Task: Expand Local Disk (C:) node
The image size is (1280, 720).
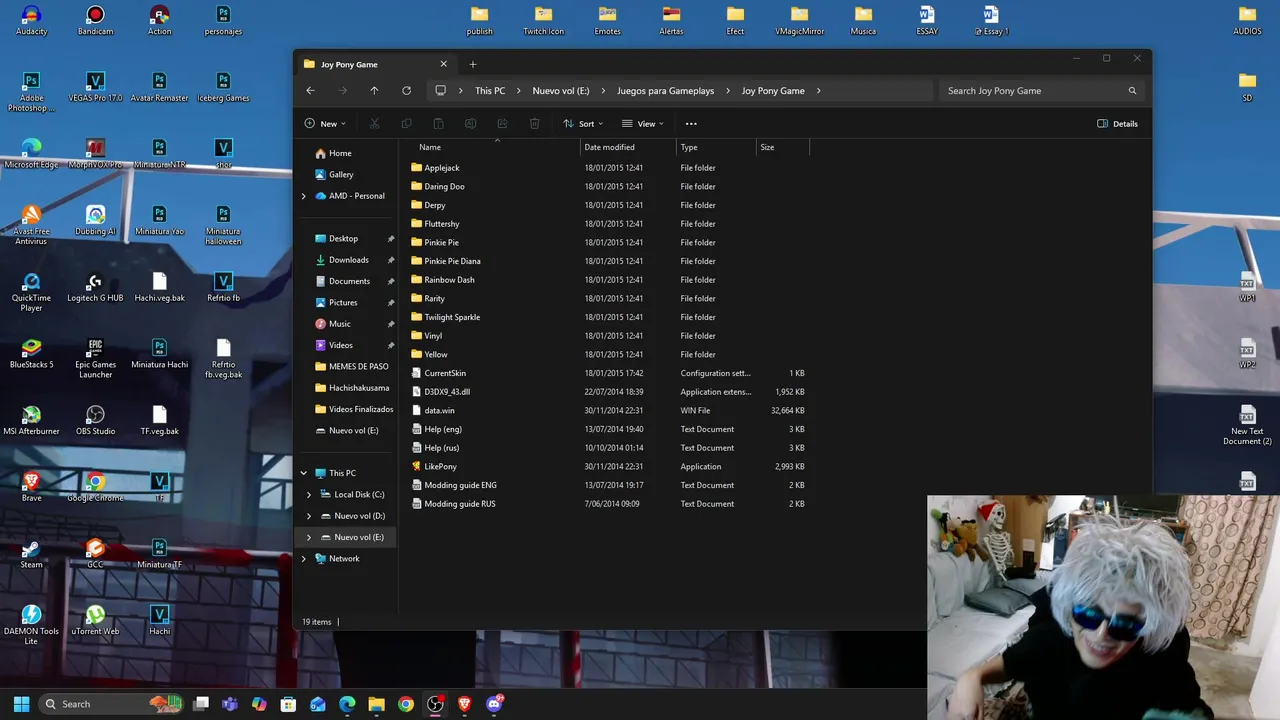Action: (309, 495)
